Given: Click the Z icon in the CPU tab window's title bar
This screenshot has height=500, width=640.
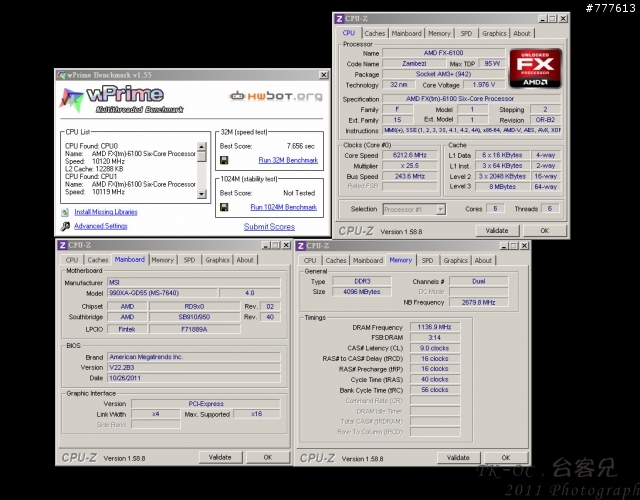Looking at the screenshot, I should tap(339, 19).
